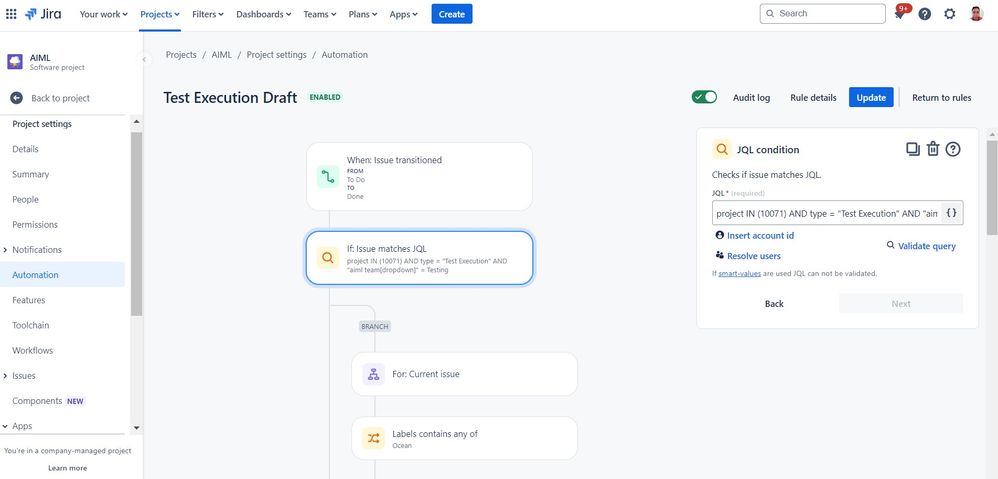Duplicate the JQL condition component
Image resolution: width=998 pixels, height=479 pixels.
[913, 149]
